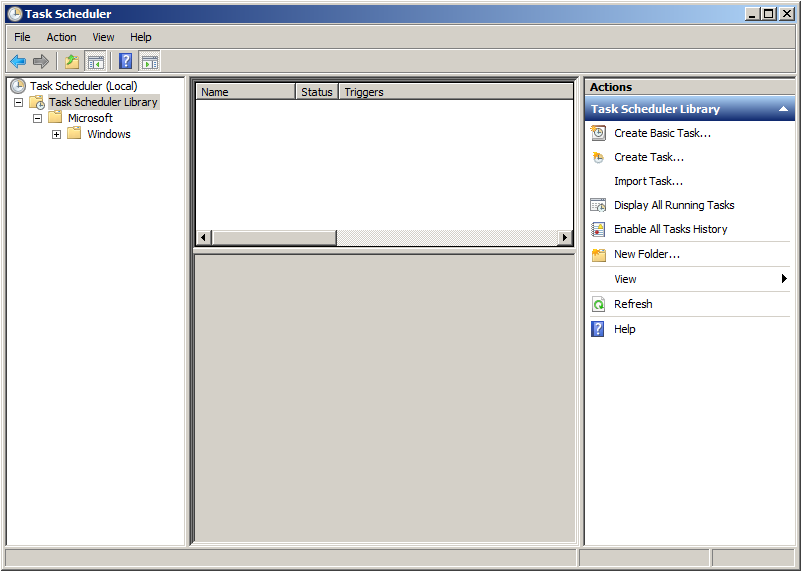Collapse the Task Scheduler Library actions section
This screenshot has height=572, width=802.
(783, 109)
